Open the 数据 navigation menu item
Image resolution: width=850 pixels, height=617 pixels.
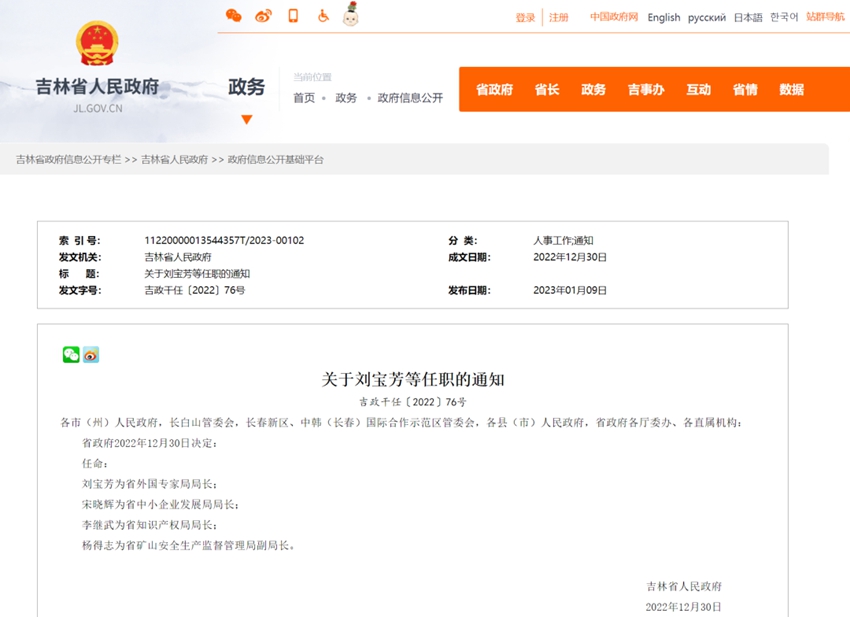click(791, 90)
